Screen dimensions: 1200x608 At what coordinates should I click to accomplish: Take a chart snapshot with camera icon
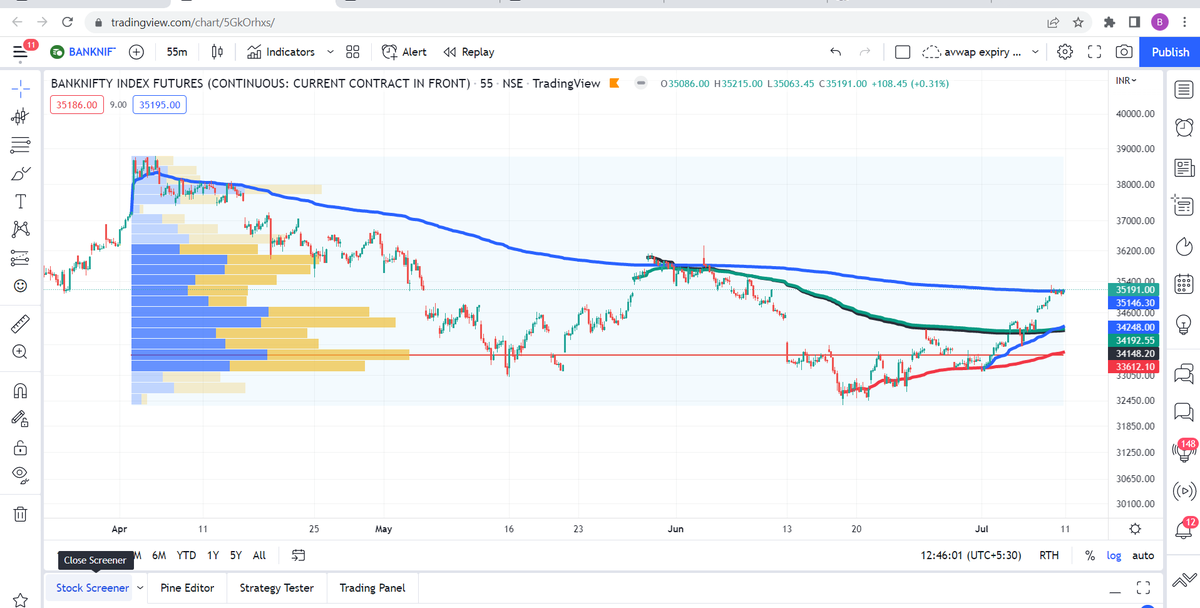point(1124,52)
